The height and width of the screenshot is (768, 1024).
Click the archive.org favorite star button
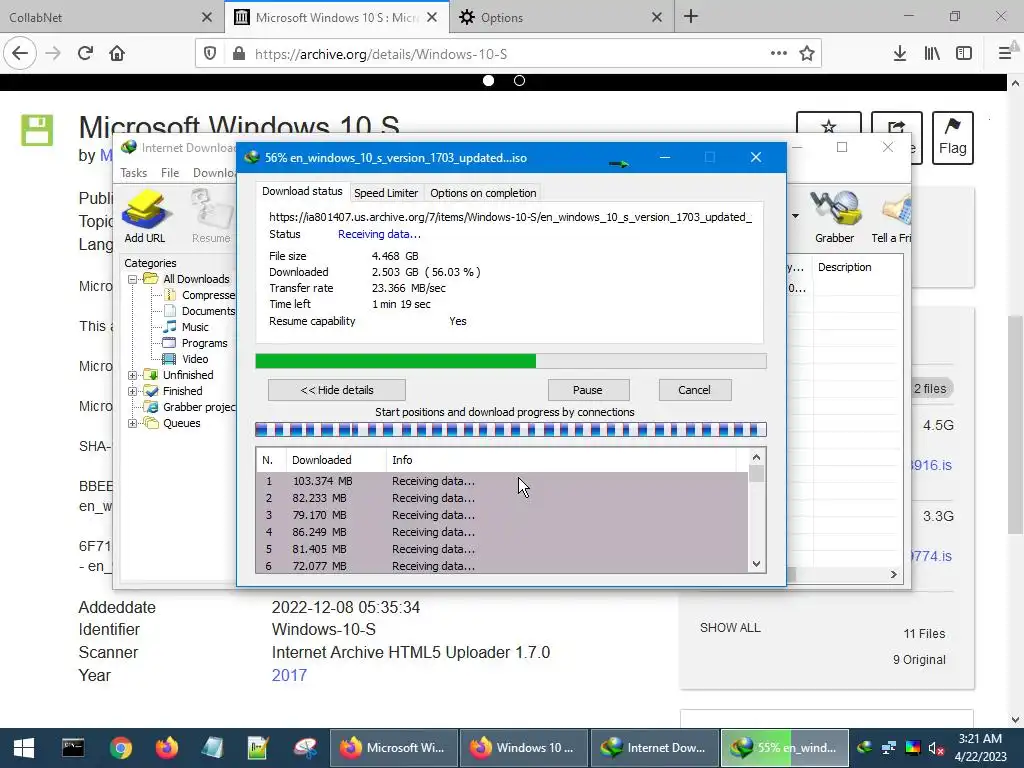(x=829, y=125)
